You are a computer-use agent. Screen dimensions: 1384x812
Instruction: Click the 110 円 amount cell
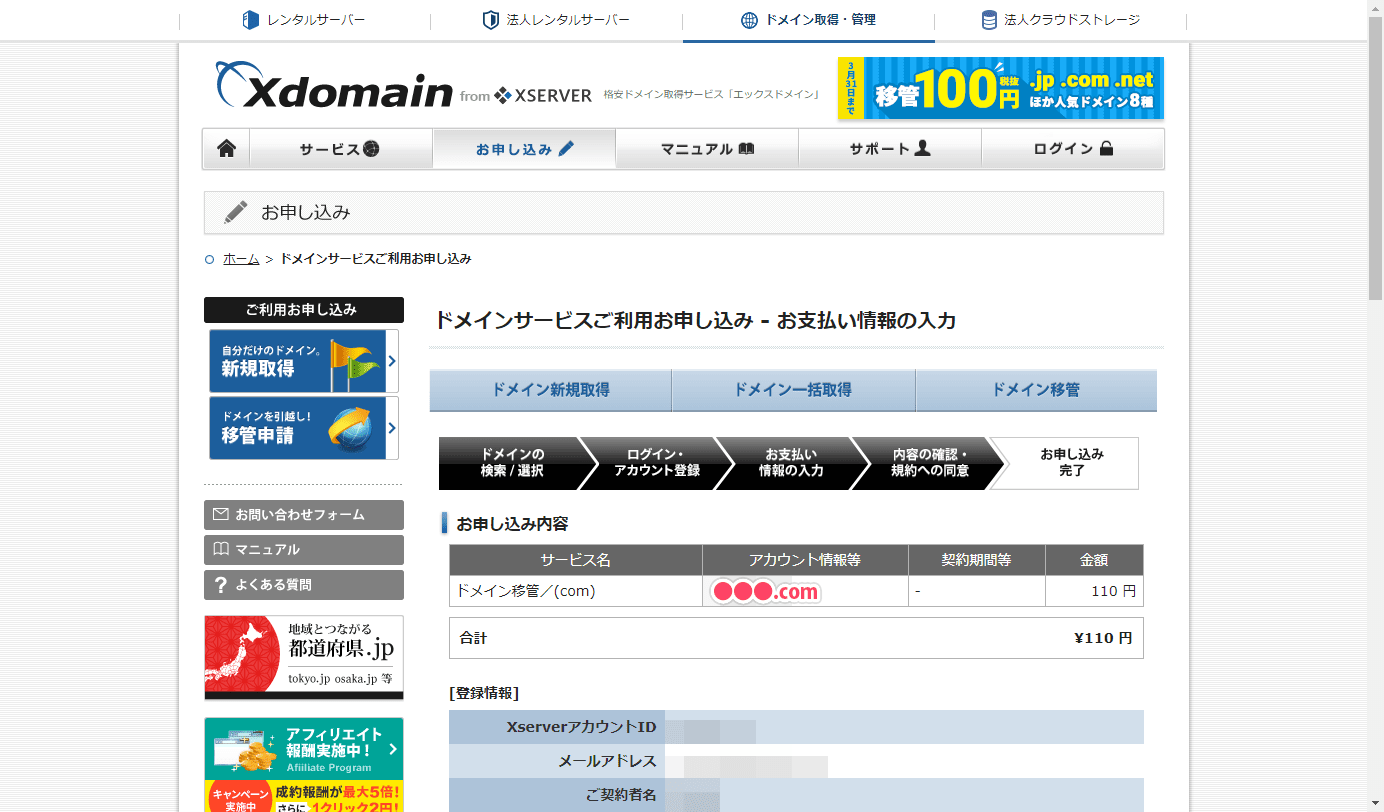(x=1094, y=591)
